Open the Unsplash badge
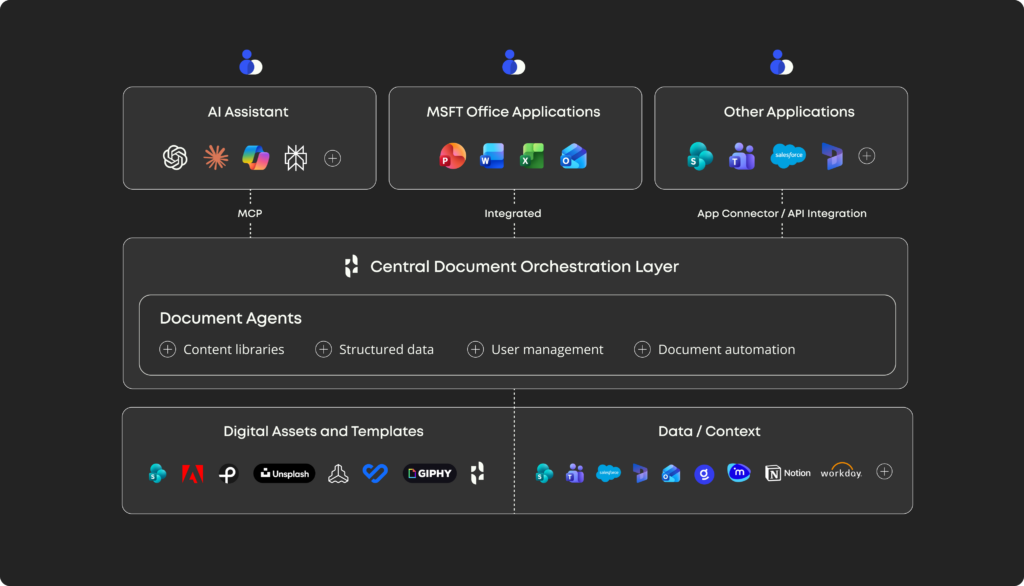 (284, 473)
